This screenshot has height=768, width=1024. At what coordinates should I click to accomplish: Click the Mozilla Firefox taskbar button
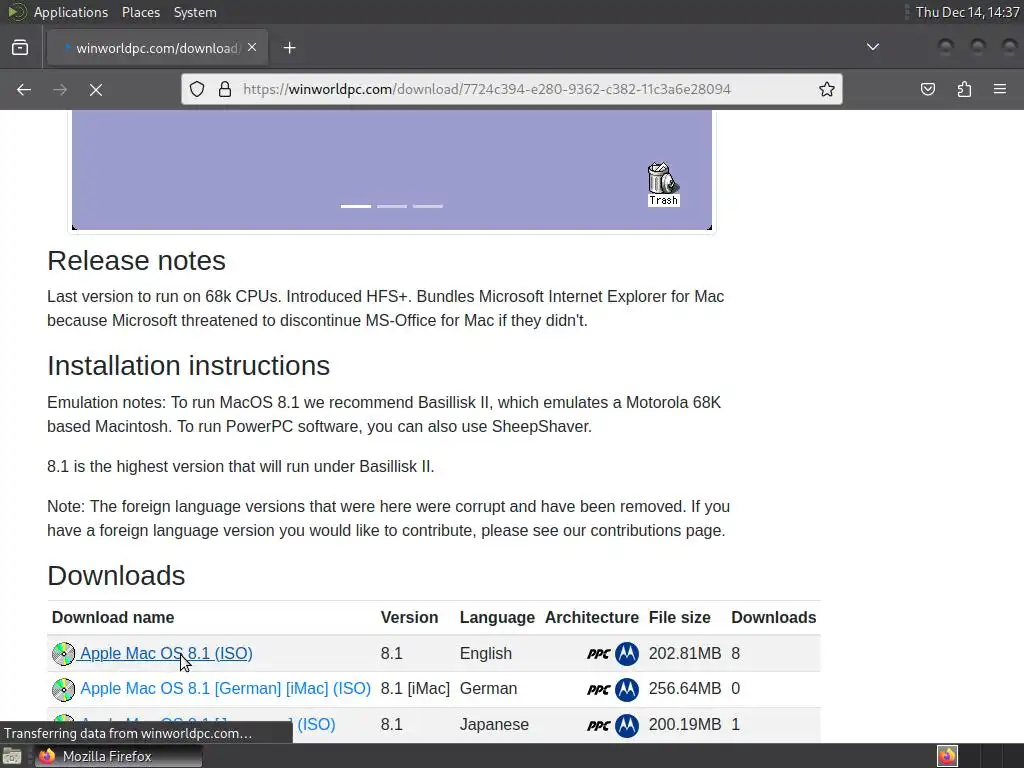click(118, 756)
